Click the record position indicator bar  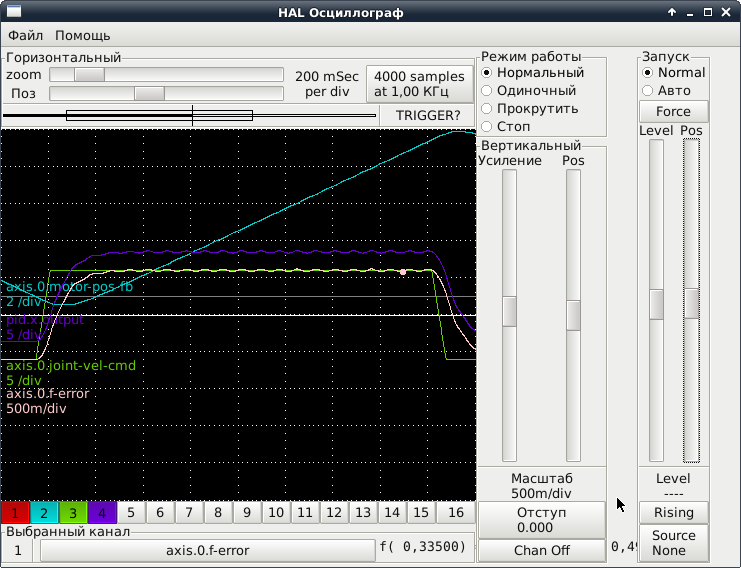[x=190, y=115]
